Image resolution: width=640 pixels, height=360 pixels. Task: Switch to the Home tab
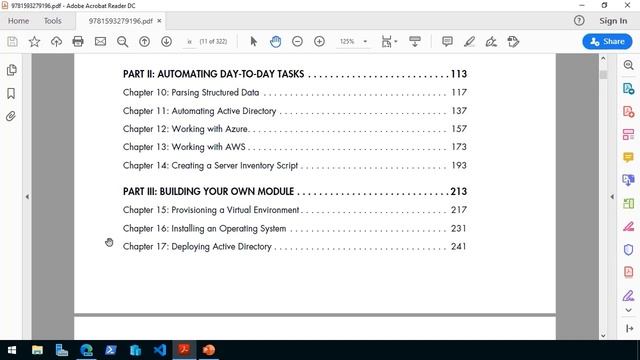click(18, 21)
